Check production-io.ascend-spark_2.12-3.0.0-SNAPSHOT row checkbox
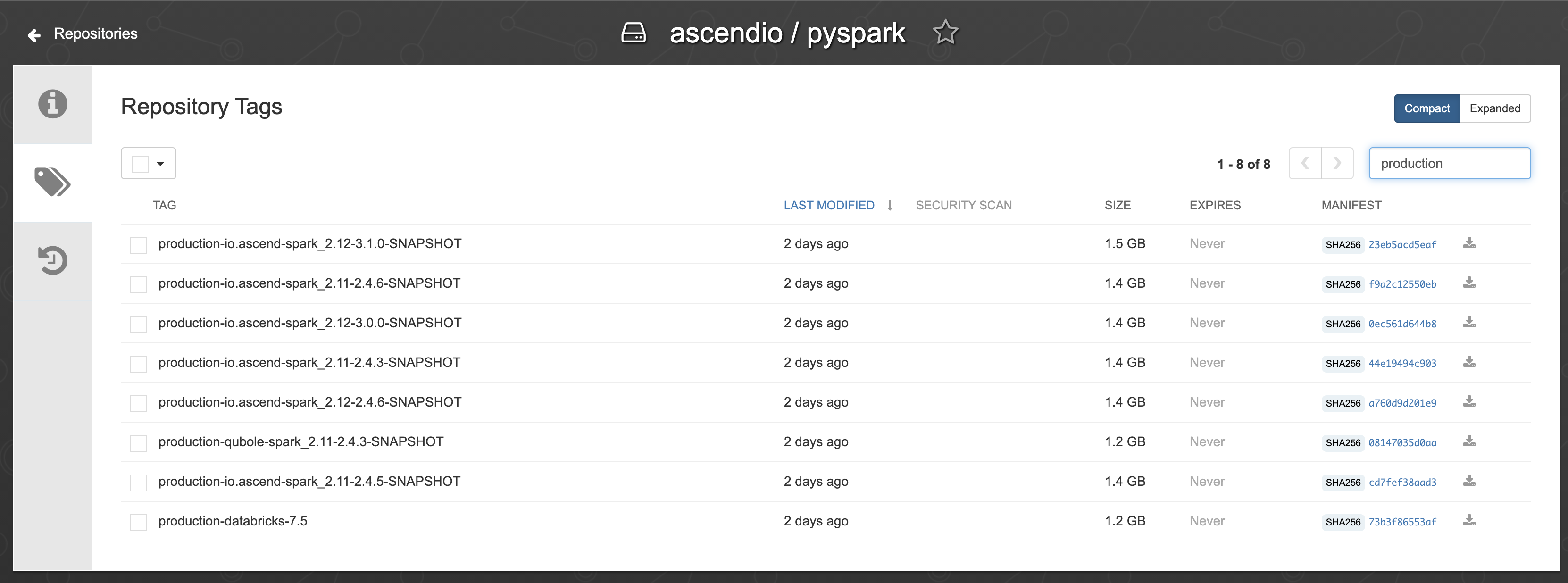The height and width of the screenshot is (583, 1568). click(x=139, y=324)
